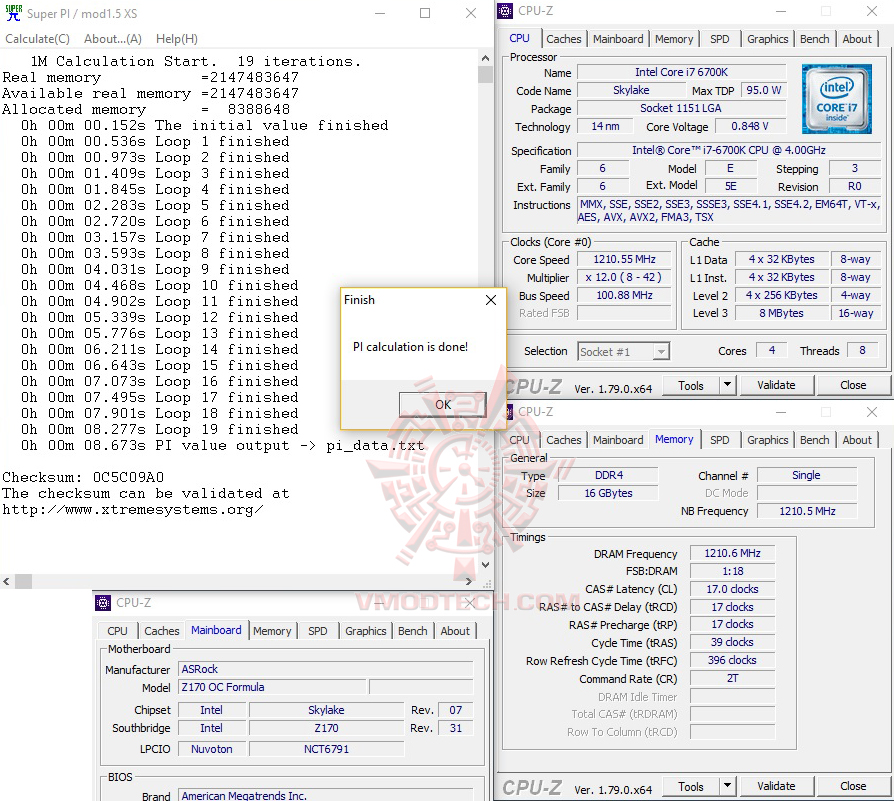
Task: Switch to CPU tab in Memory CPU-Z window
Action: coord(519,440)
